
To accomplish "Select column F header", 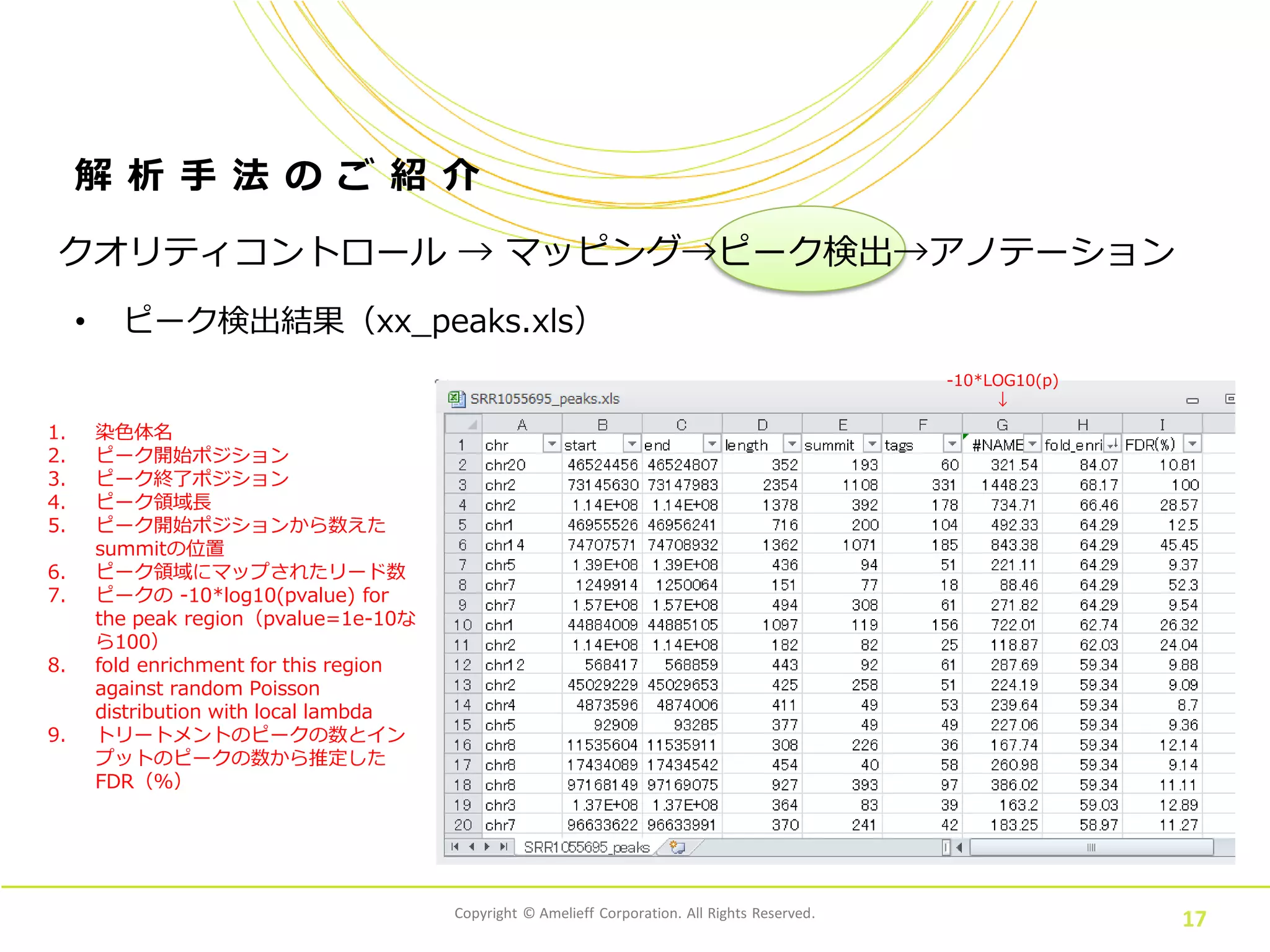I will [922, 425].
